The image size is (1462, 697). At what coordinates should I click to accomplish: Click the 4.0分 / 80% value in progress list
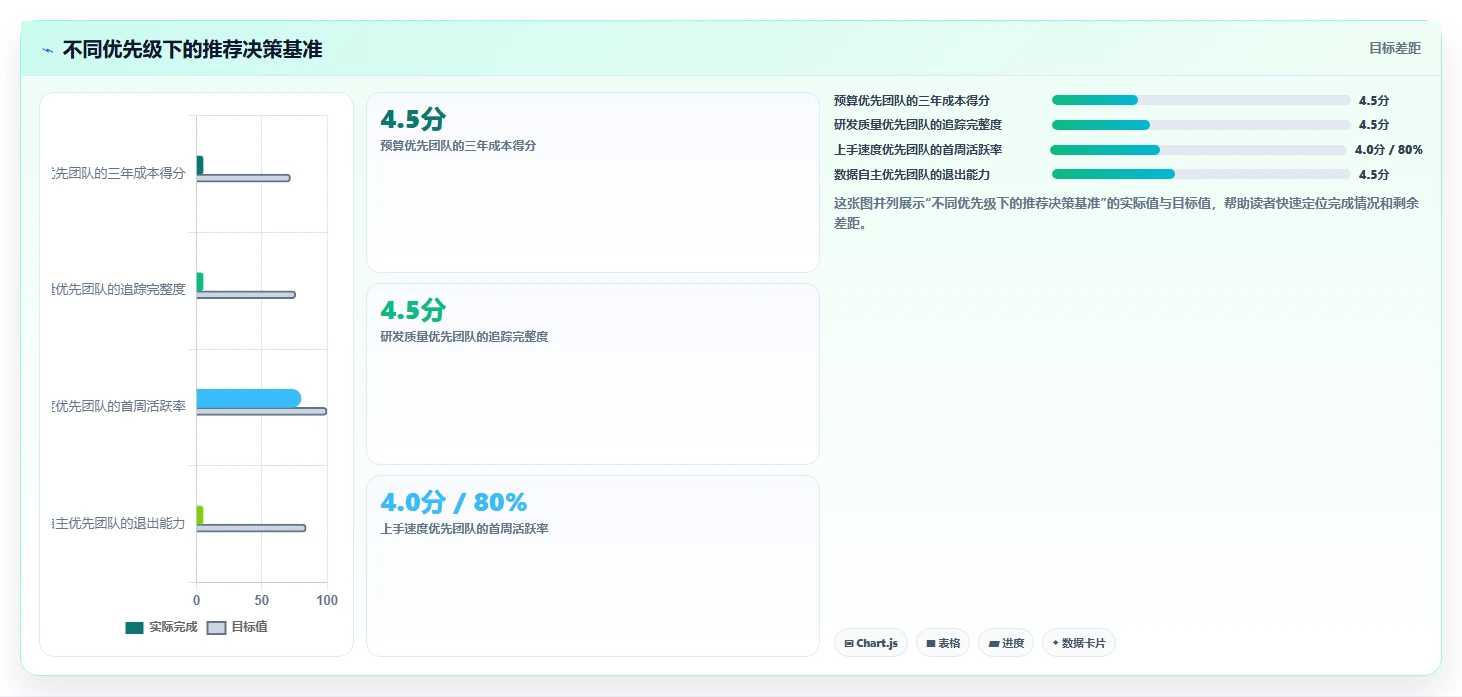(1388, 150)
